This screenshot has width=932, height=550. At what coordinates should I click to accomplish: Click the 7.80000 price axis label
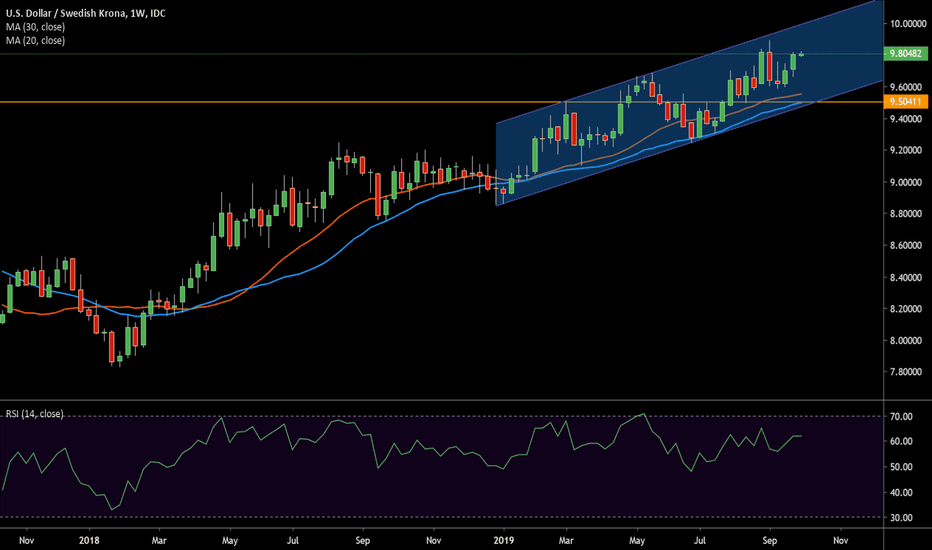[x=906, y=372]
